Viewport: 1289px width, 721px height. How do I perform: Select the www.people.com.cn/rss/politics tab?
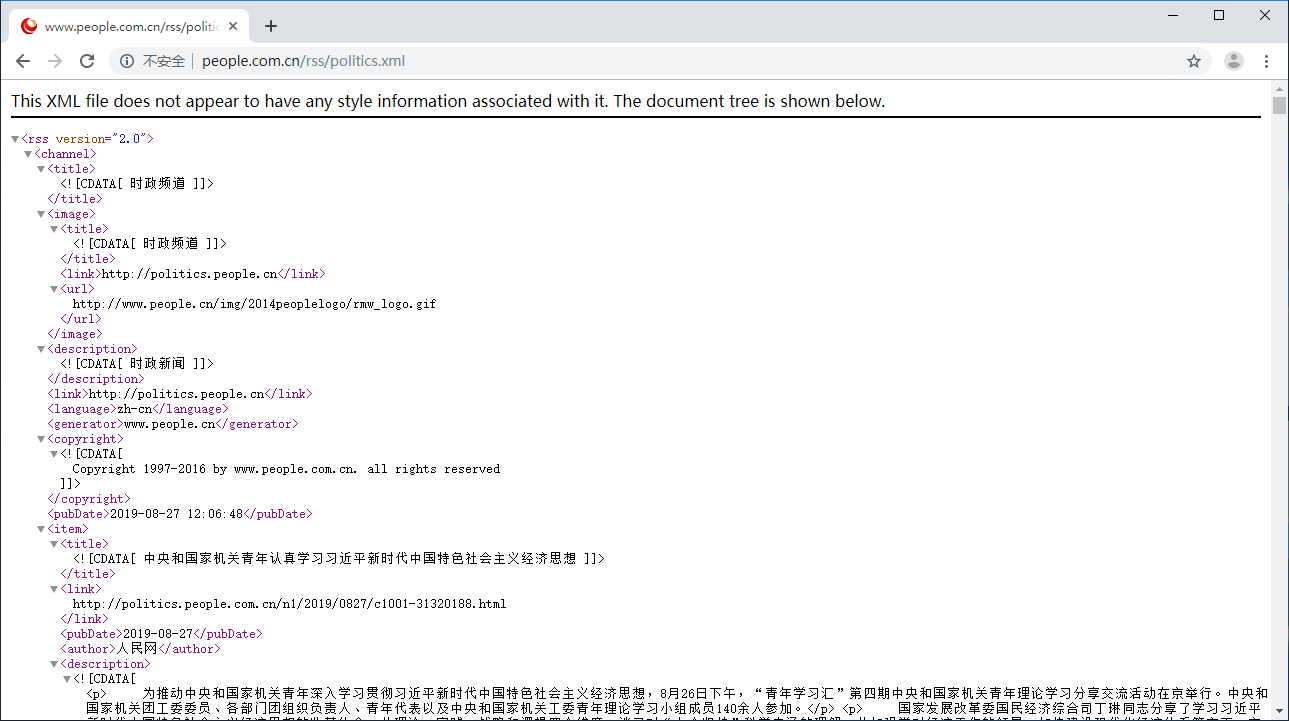[x=130, y=27]
